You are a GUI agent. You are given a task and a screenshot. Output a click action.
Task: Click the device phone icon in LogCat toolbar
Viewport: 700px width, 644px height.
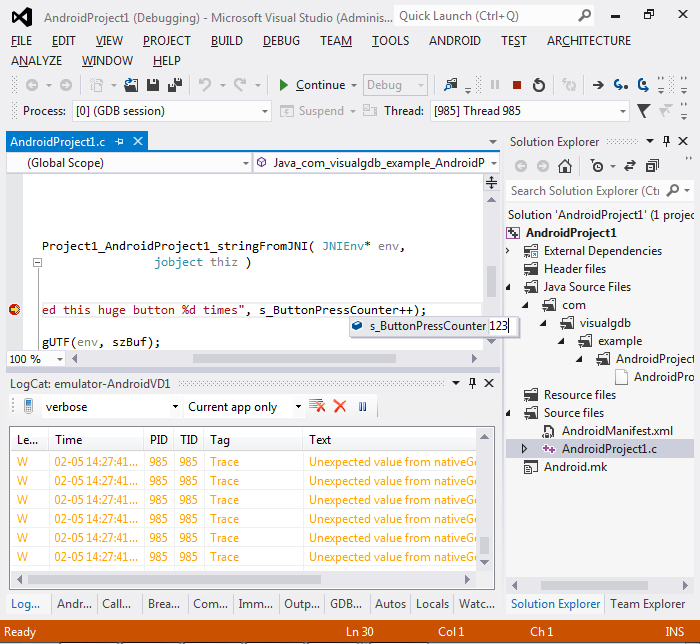pyautogui.click(x=29, y=406)
